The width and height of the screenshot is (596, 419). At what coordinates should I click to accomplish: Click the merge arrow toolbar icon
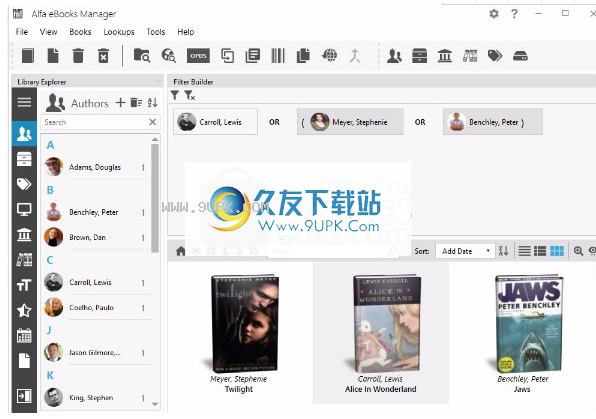355,56
